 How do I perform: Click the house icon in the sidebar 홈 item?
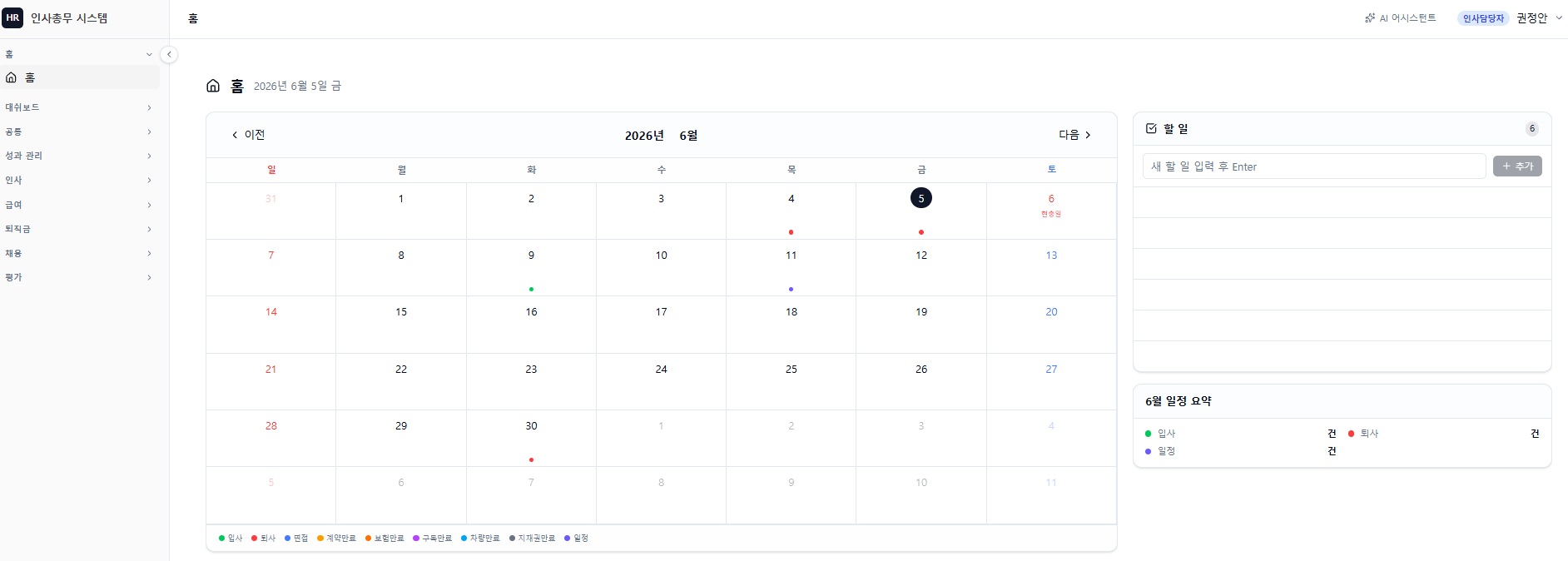11,77
